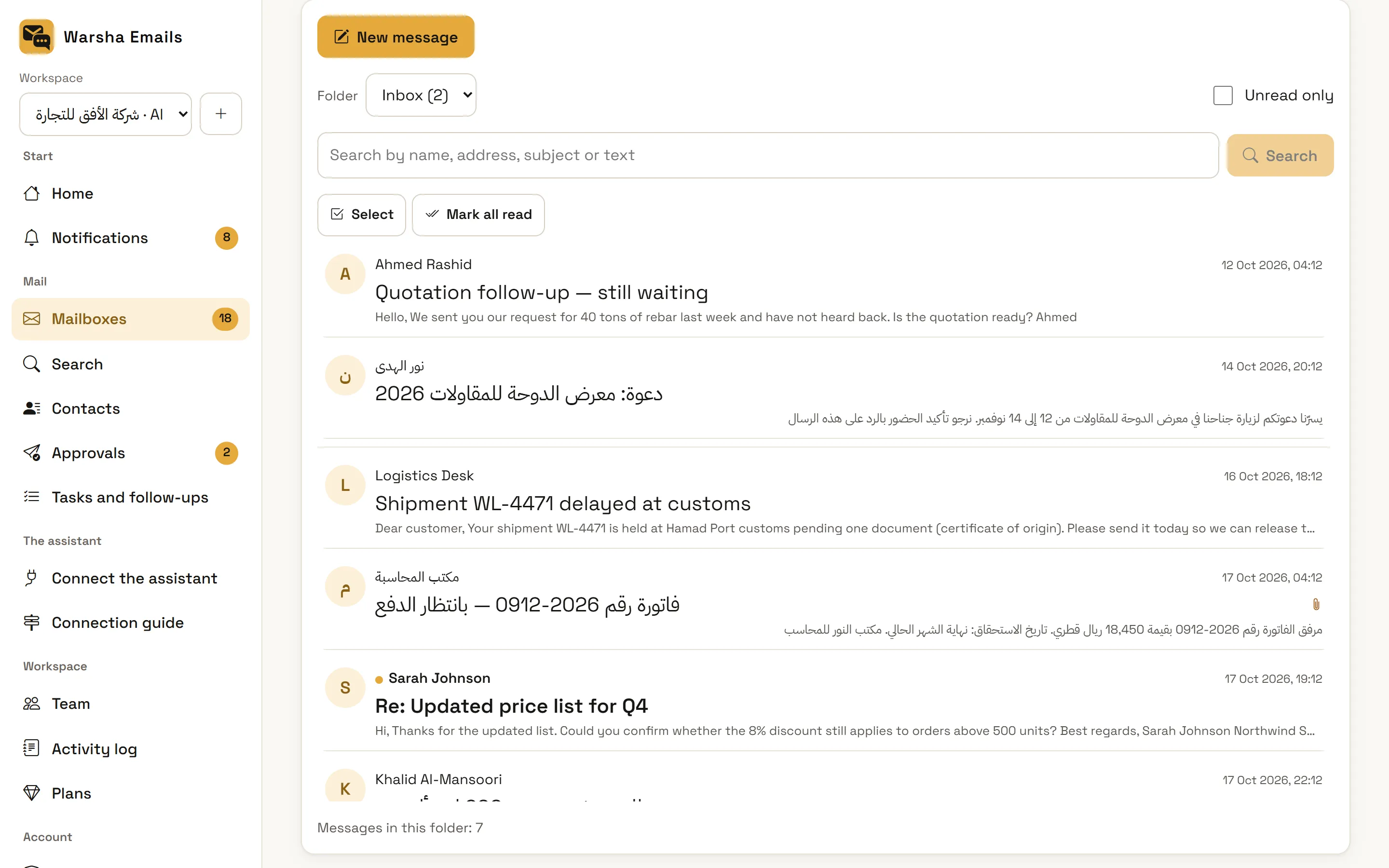Click the Activity log icon
Viewport: 1389px width, 868px height.
(31, 748)
